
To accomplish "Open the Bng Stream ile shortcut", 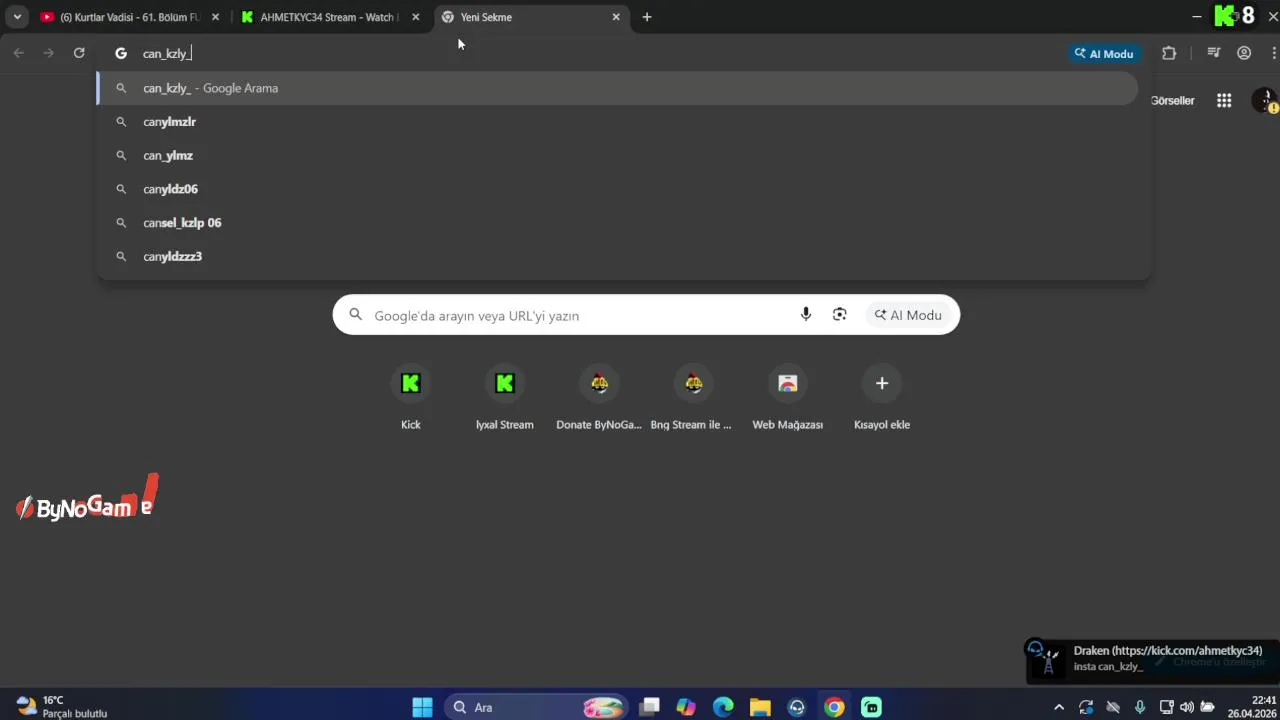I will click(693, 397).
